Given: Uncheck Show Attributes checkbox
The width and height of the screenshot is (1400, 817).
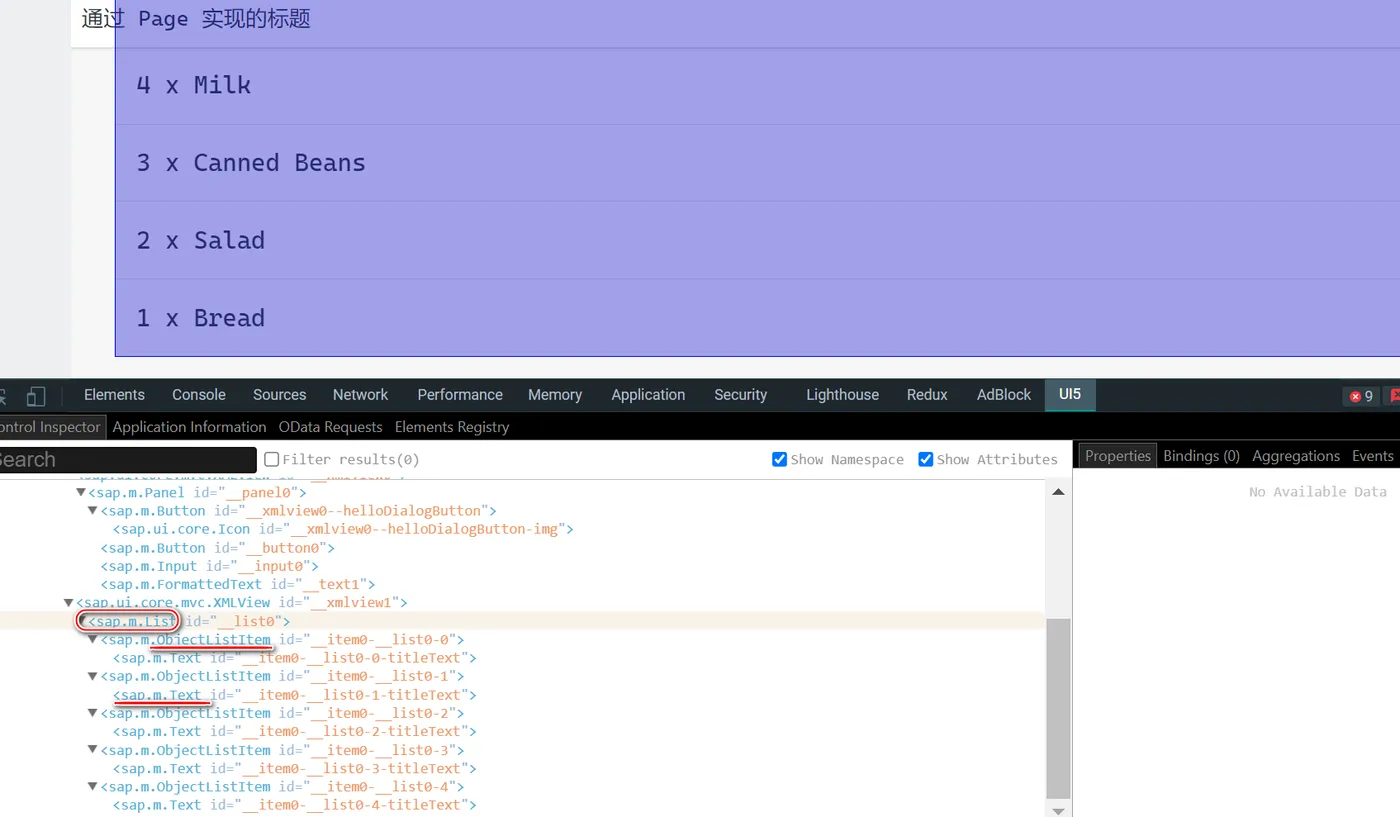Looking at the screenshot, I should [x=926, y=460].
